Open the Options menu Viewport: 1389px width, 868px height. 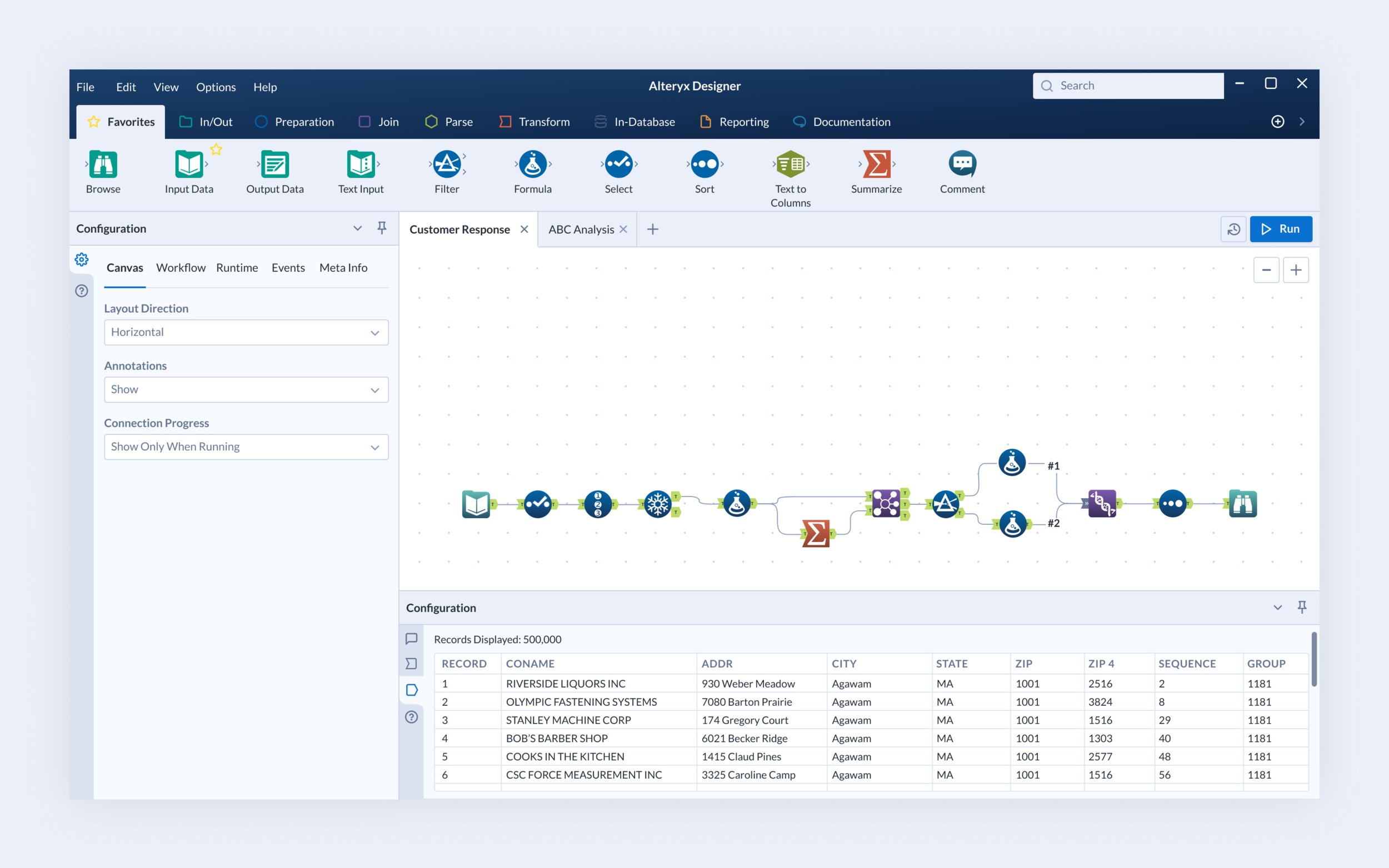pos(216,87)
